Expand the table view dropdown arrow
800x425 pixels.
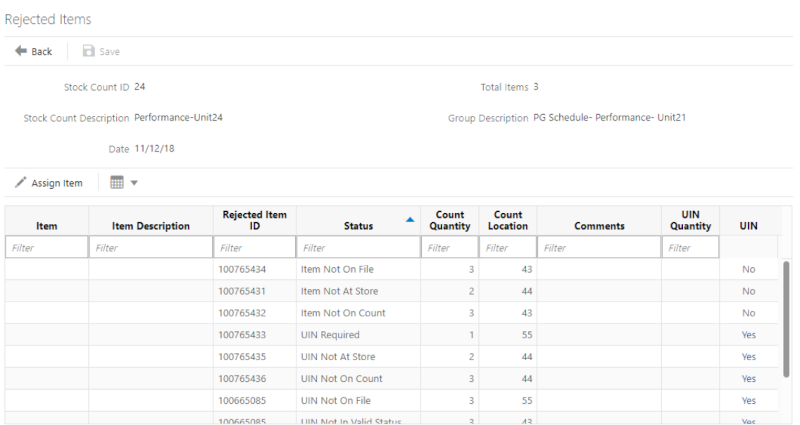point(134,183)
